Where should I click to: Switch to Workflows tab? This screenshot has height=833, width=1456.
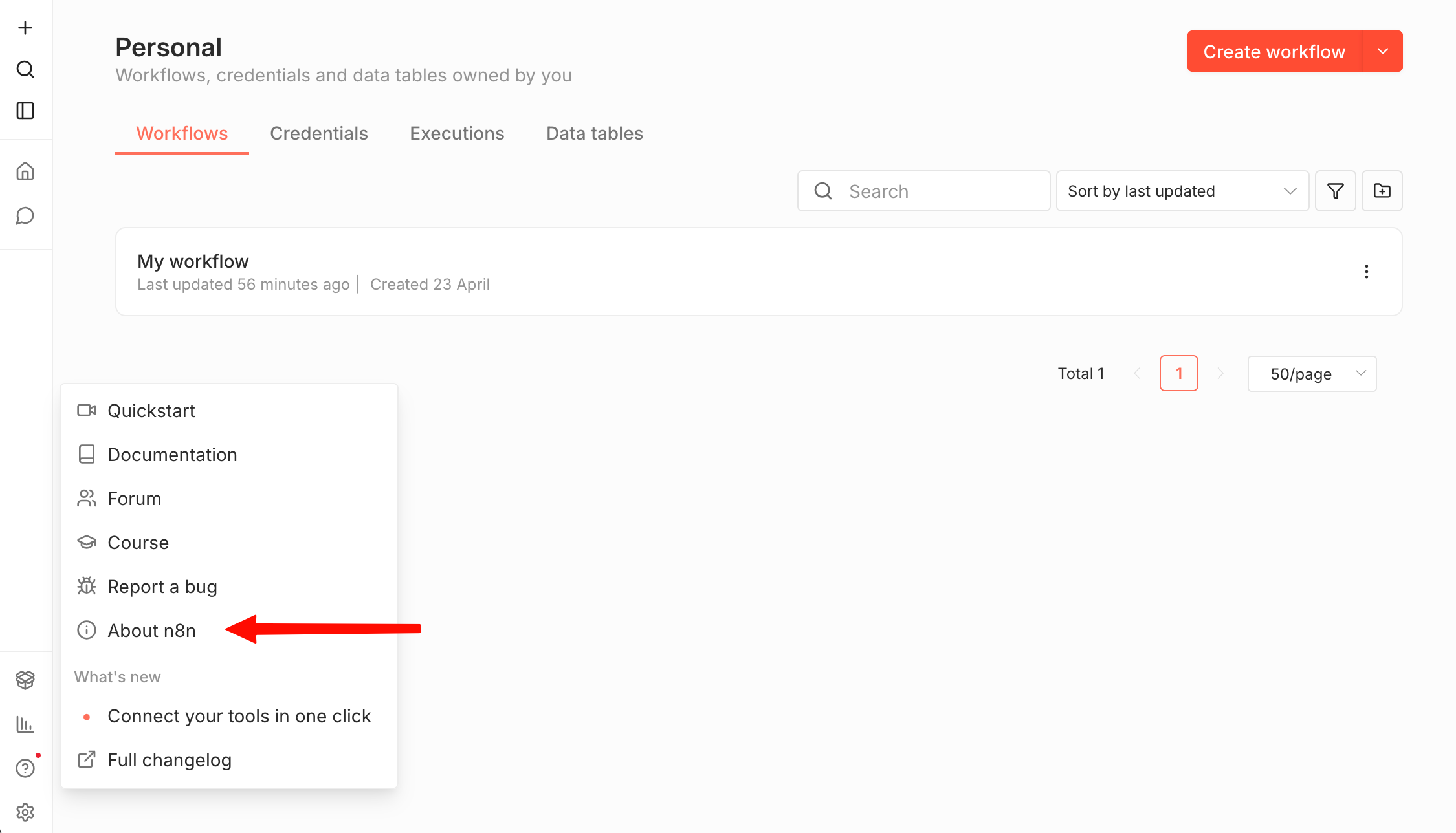point(182,133)
